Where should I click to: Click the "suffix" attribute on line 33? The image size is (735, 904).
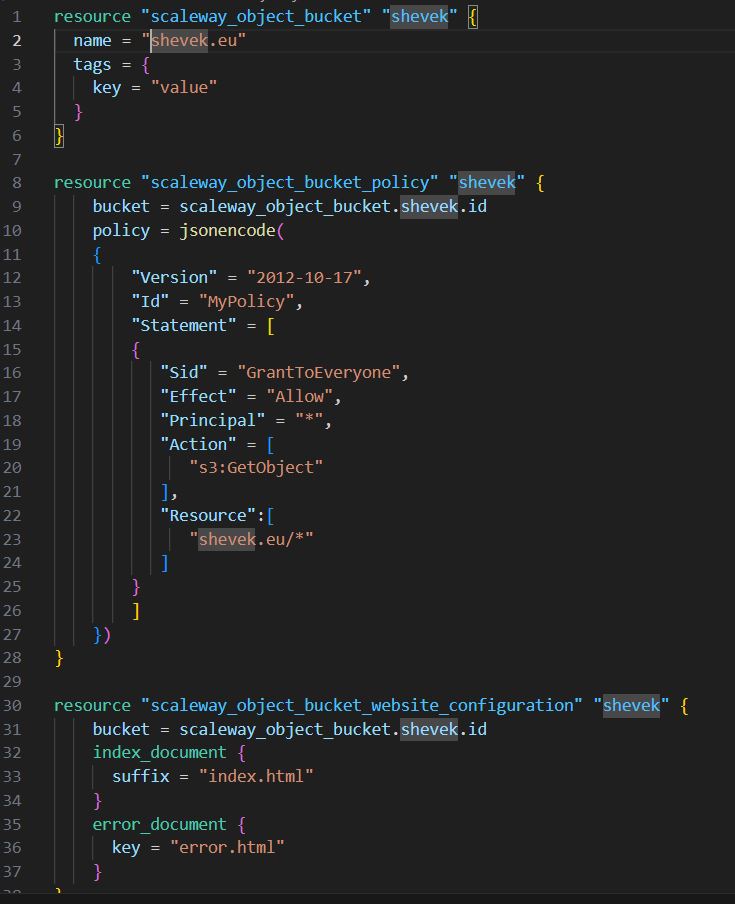tap(141, 777)
